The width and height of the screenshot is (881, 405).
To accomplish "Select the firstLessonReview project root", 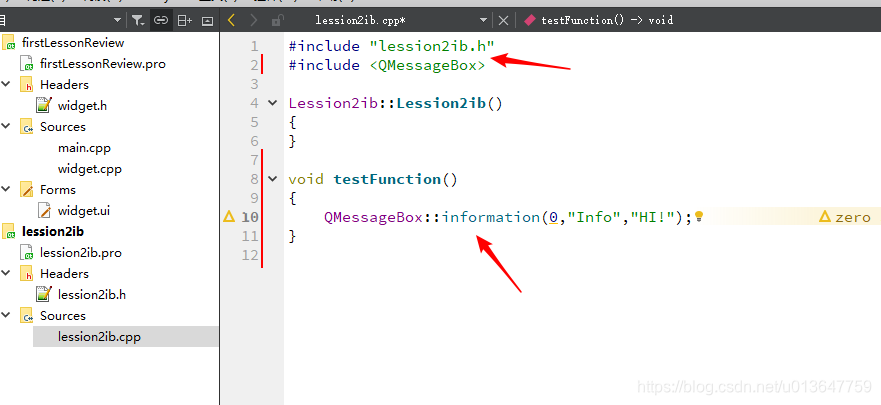I will tap(73, 43).
